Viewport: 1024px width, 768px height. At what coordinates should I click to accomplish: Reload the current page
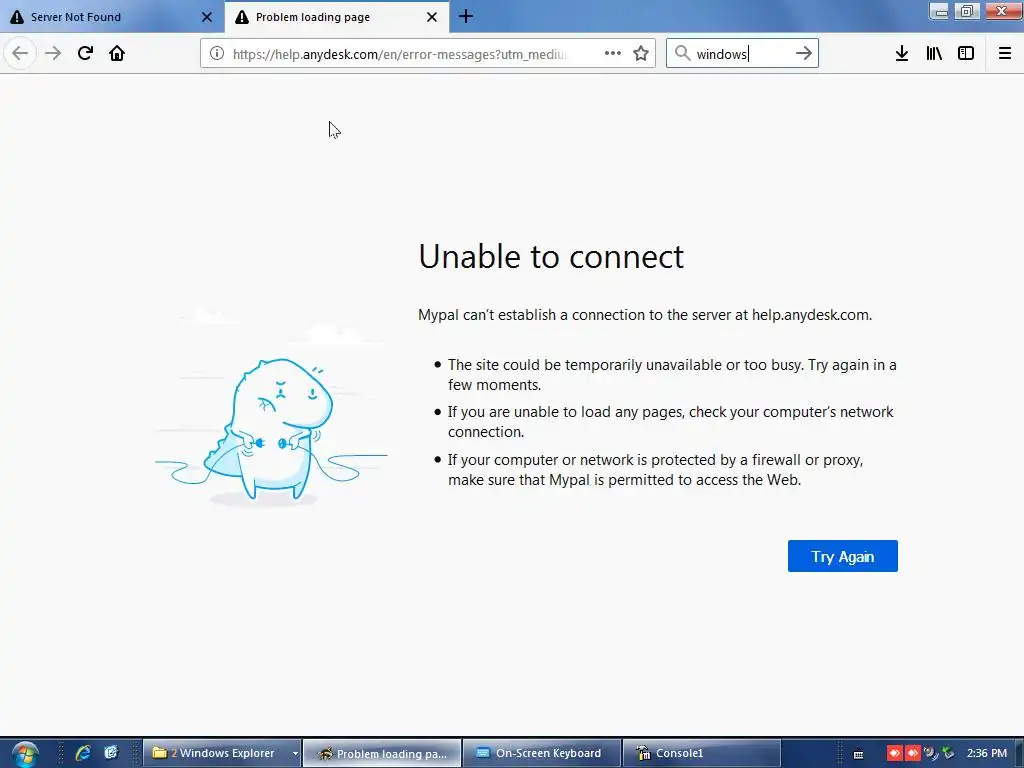pos(85,54)
